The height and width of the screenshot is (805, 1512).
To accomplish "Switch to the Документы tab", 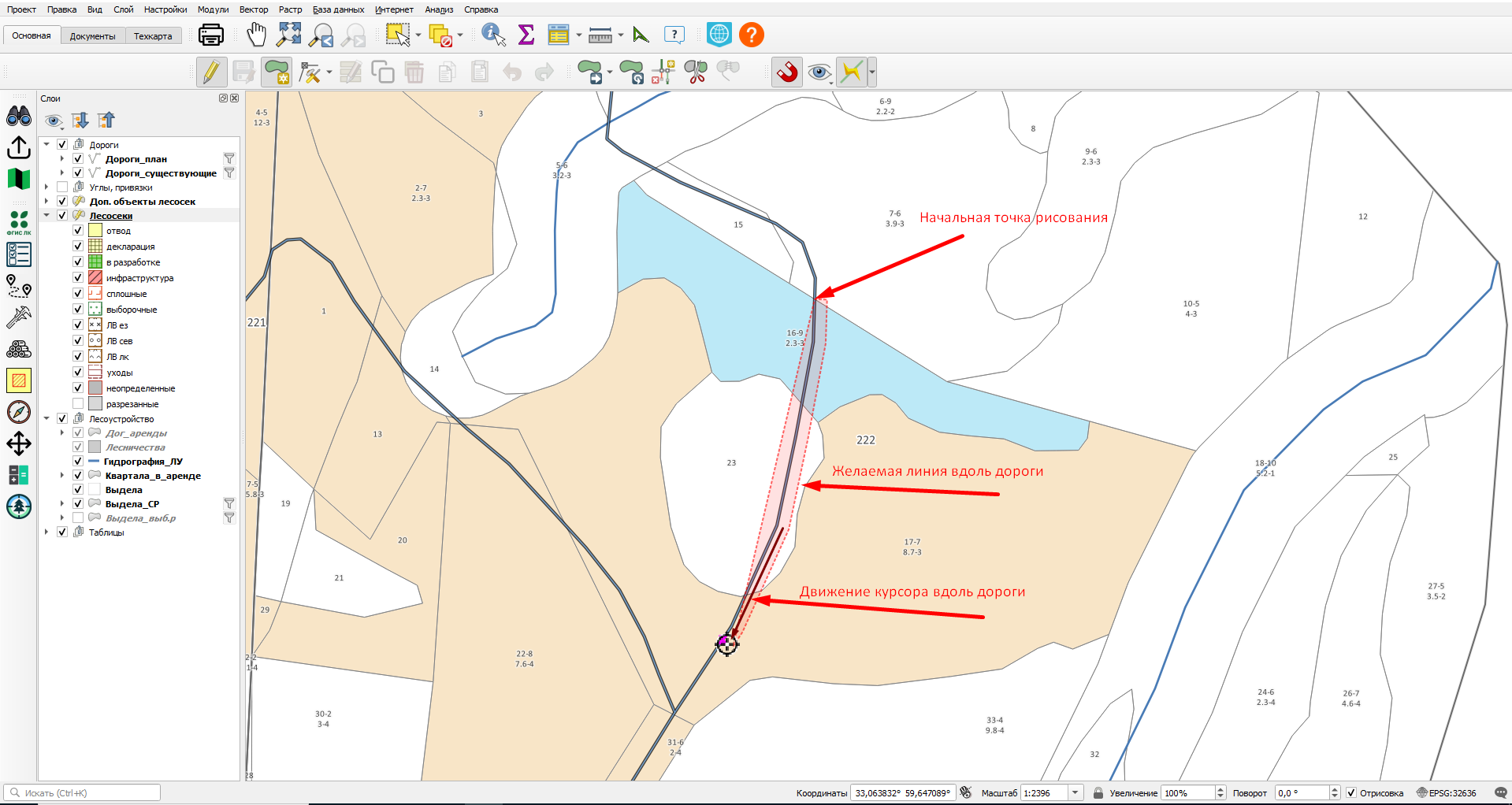I will [x=92, y=36].
